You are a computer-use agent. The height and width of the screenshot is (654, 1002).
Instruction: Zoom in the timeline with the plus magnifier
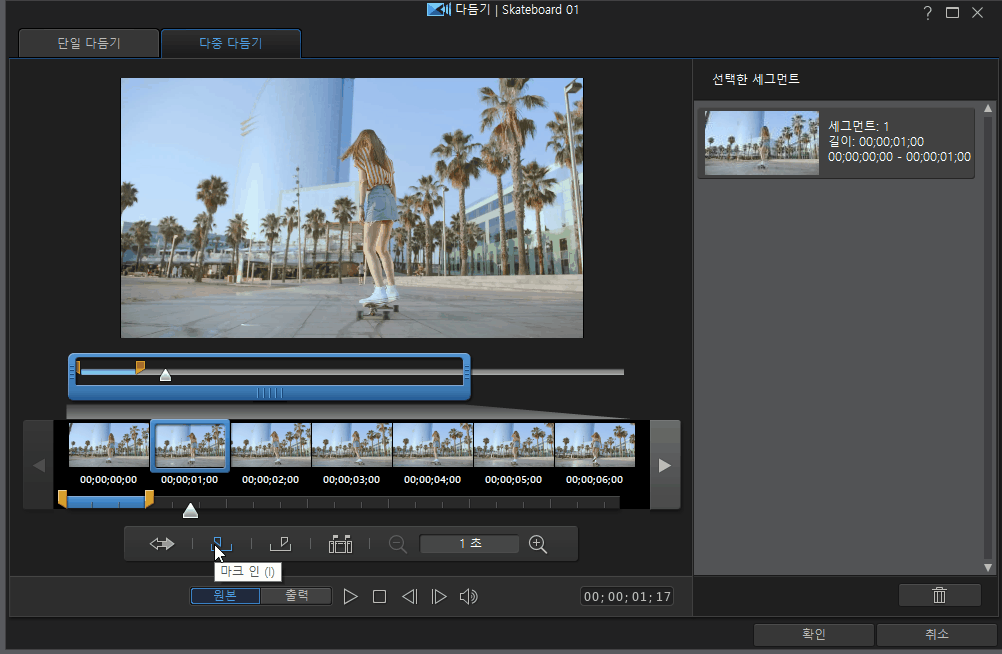538,544
